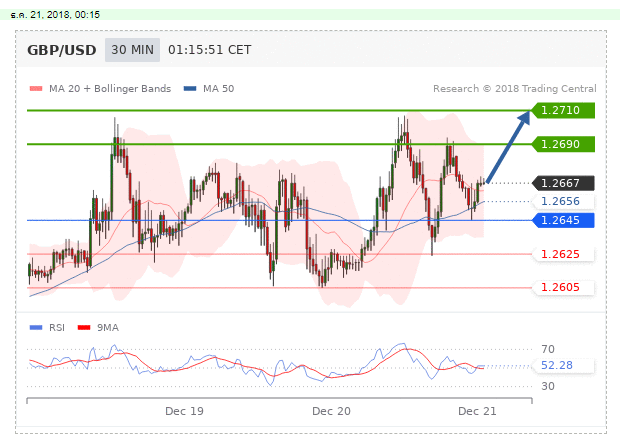This screenshot has height=445, width=620.
Task: Click the Dec 19 date axis label
Action: pyautogui.click(x=184, y=411)
